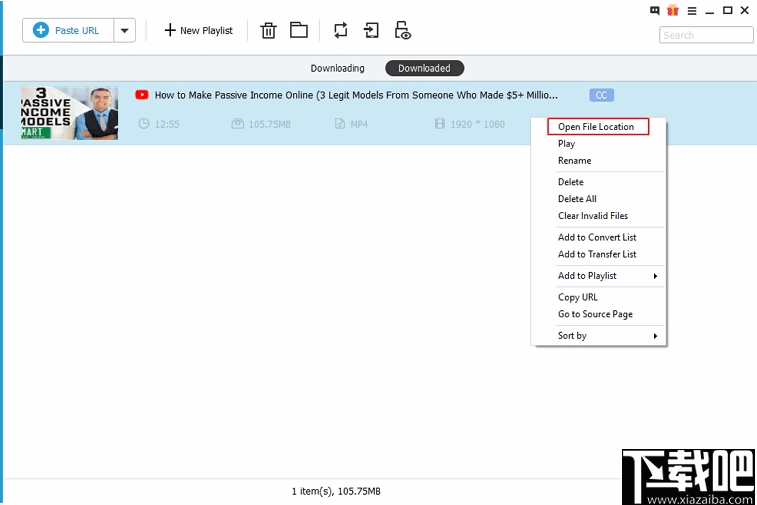
Task: Click the transfer to device icon
Action: point(372,31)
